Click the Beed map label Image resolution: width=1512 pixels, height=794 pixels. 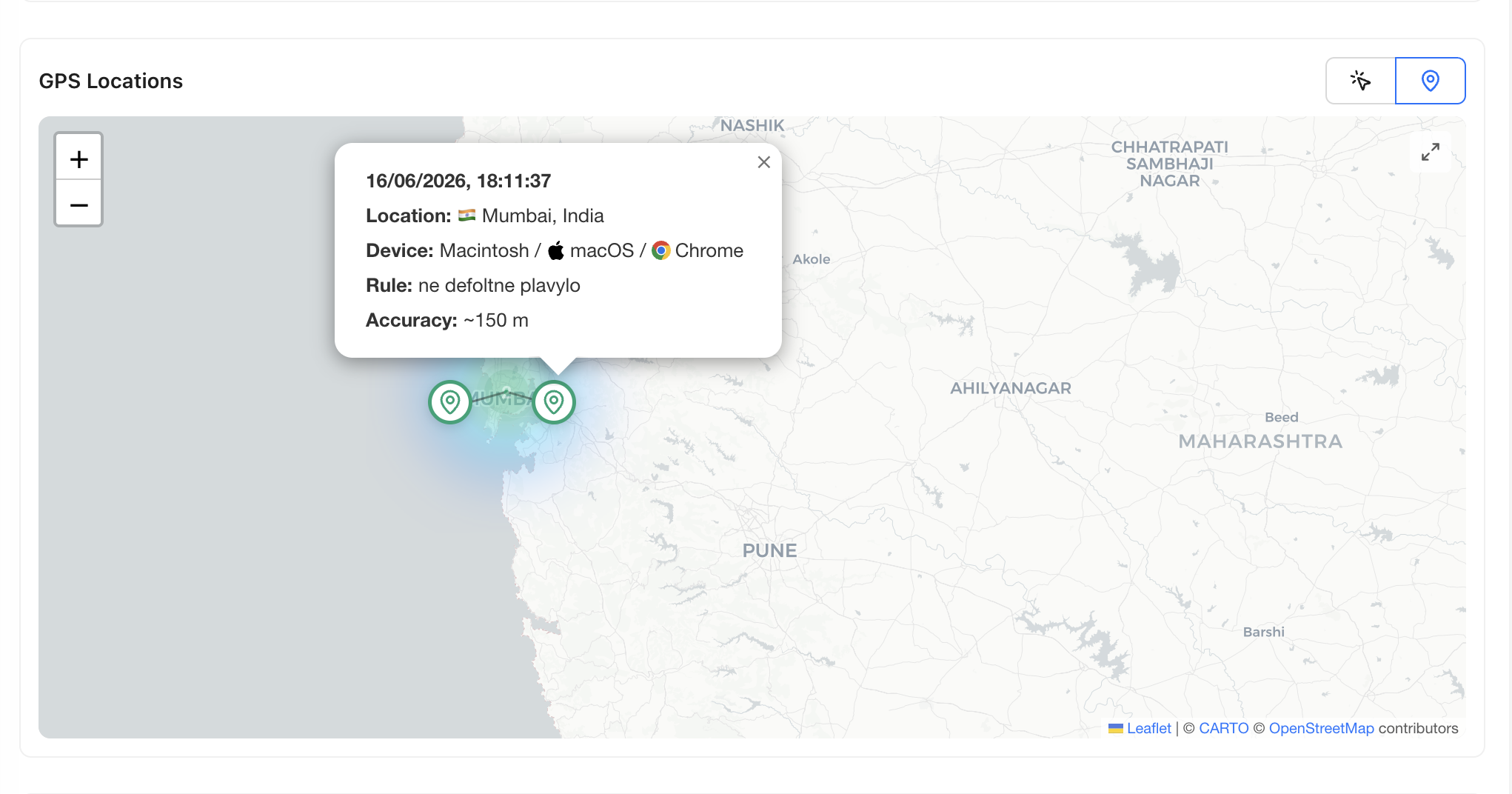(1281, 417)
